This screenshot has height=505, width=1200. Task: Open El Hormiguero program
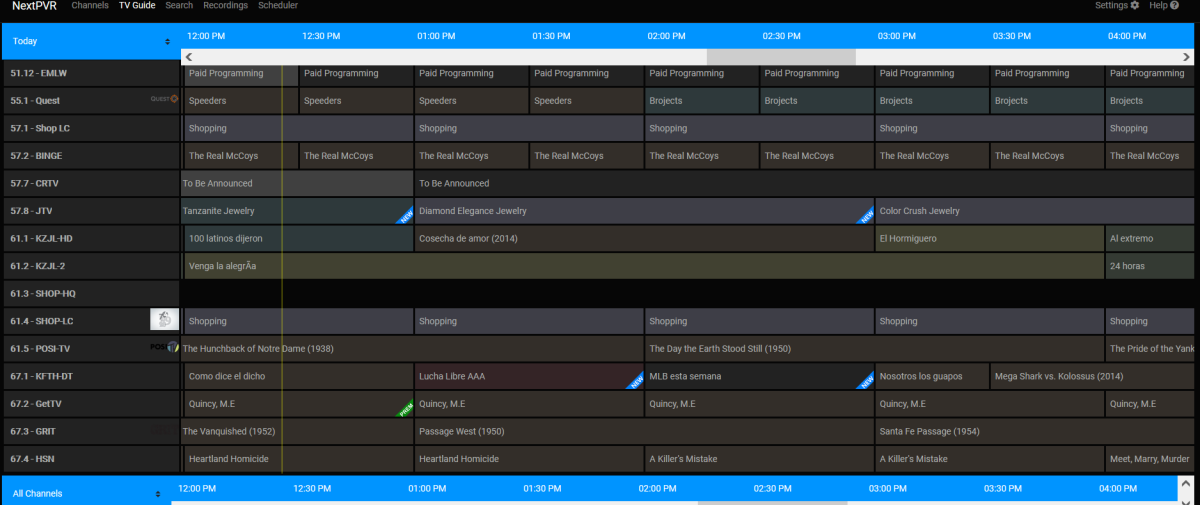(990, 239)
